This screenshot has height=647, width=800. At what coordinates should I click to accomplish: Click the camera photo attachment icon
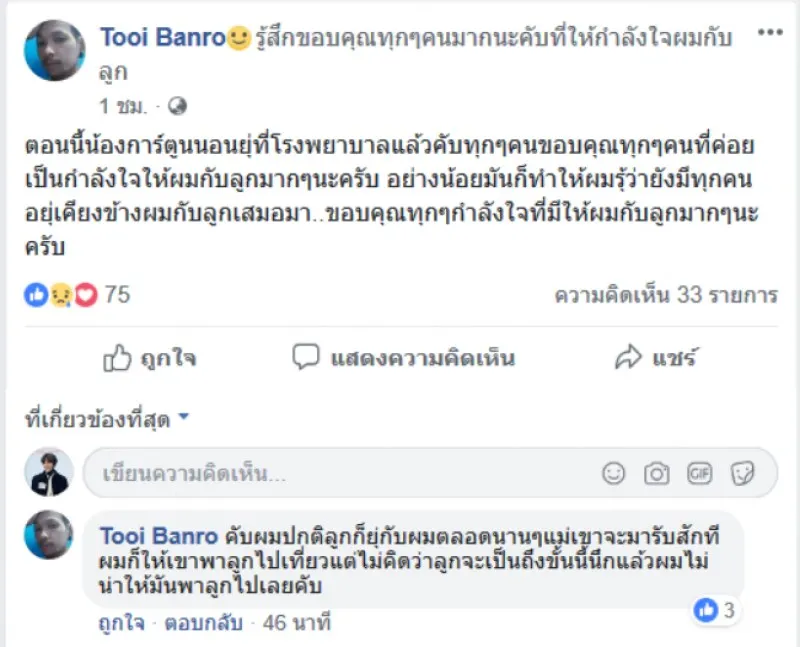[x=656, y=473]
